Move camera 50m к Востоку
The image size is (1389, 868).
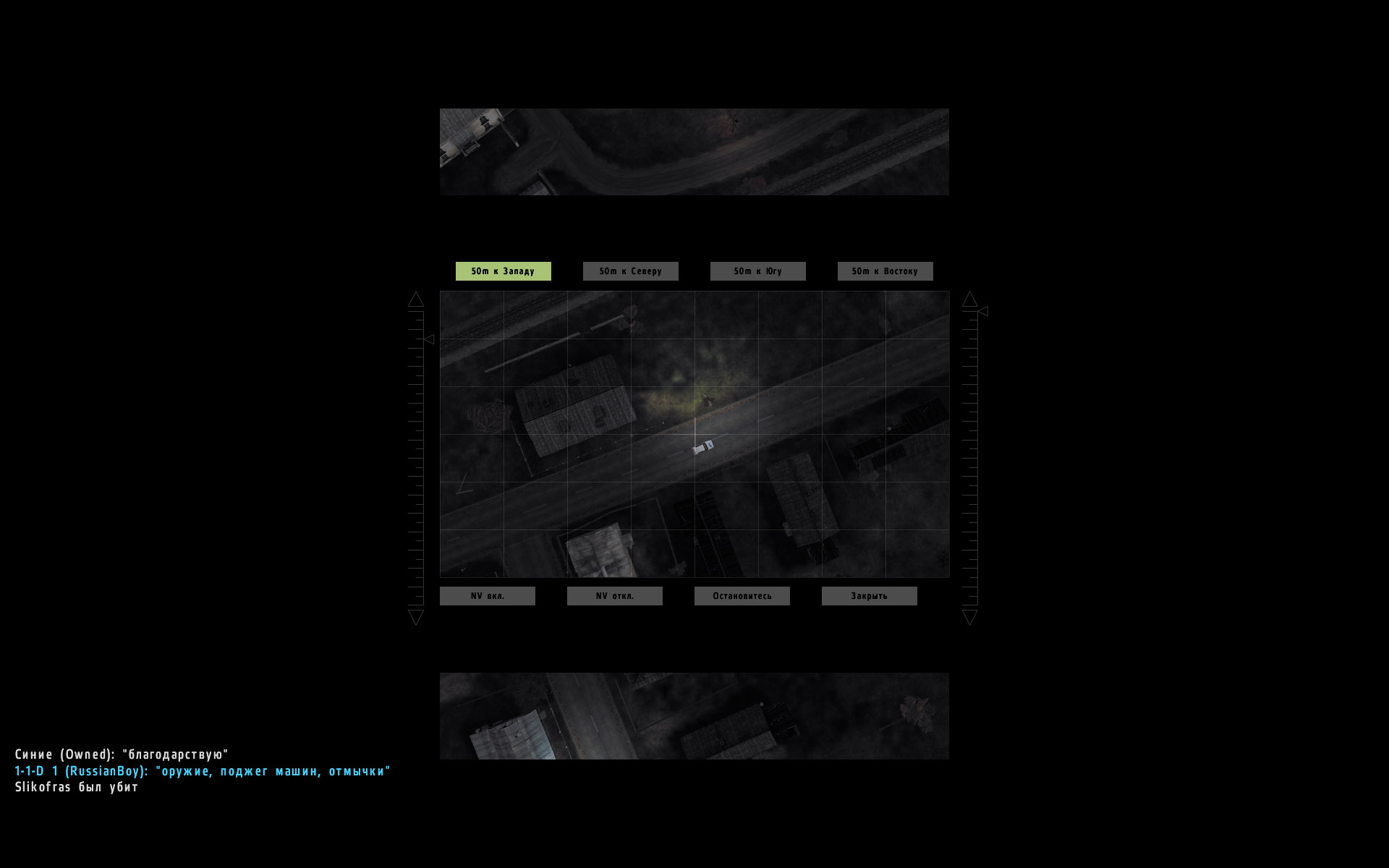[x=885, y=271]
